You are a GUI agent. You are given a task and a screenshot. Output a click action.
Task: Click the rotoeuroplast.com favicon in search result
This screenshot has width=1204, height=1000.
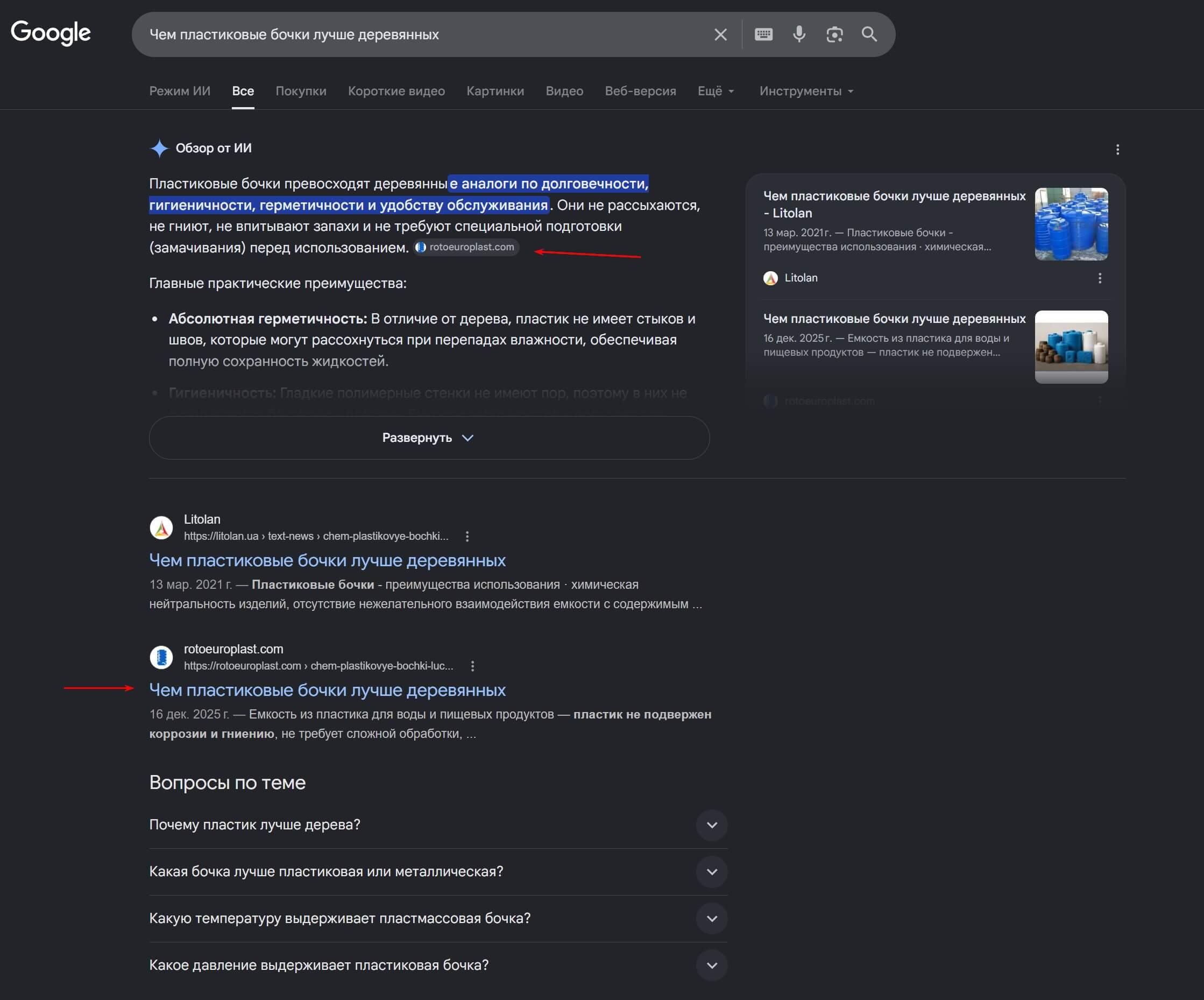point(161,658)
